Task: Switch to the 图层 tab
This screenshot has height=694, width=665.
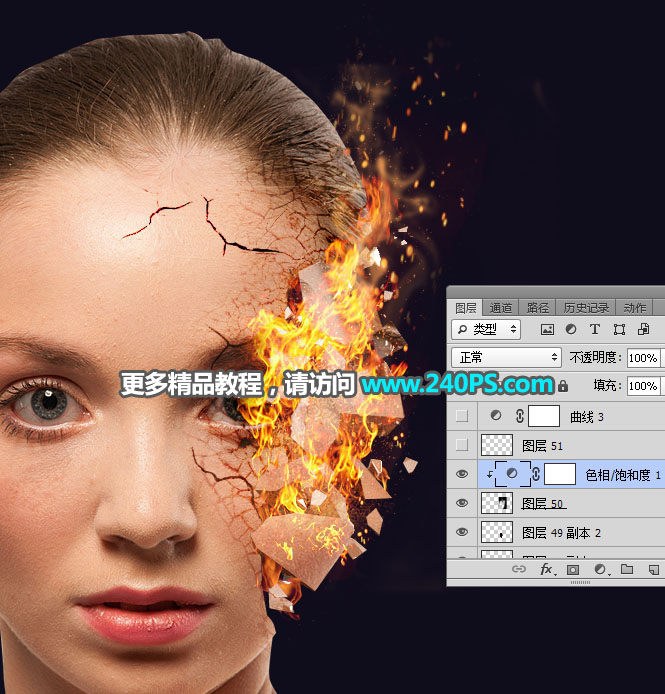Action: coord(465,308)
